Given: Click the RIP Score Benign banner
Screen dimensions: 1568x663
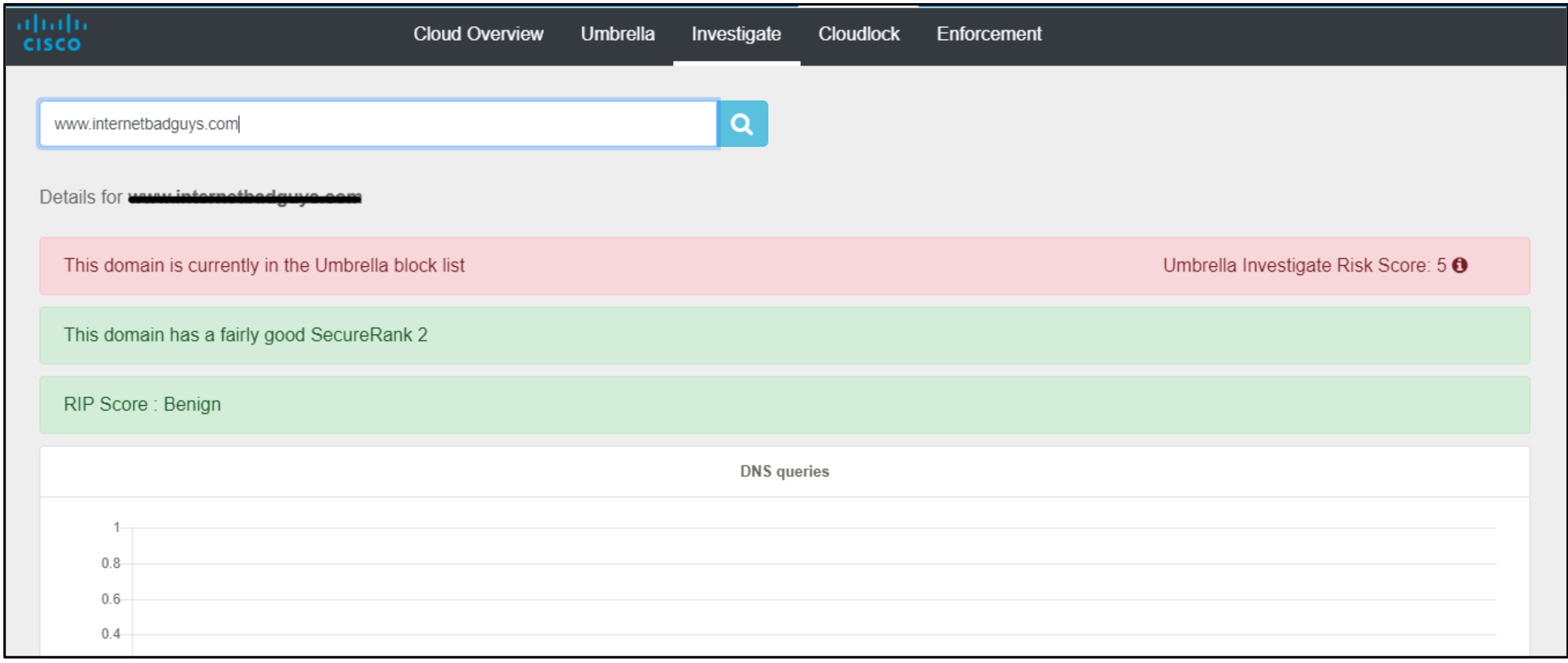Looking at the screenshot, I should coord(785,405).
